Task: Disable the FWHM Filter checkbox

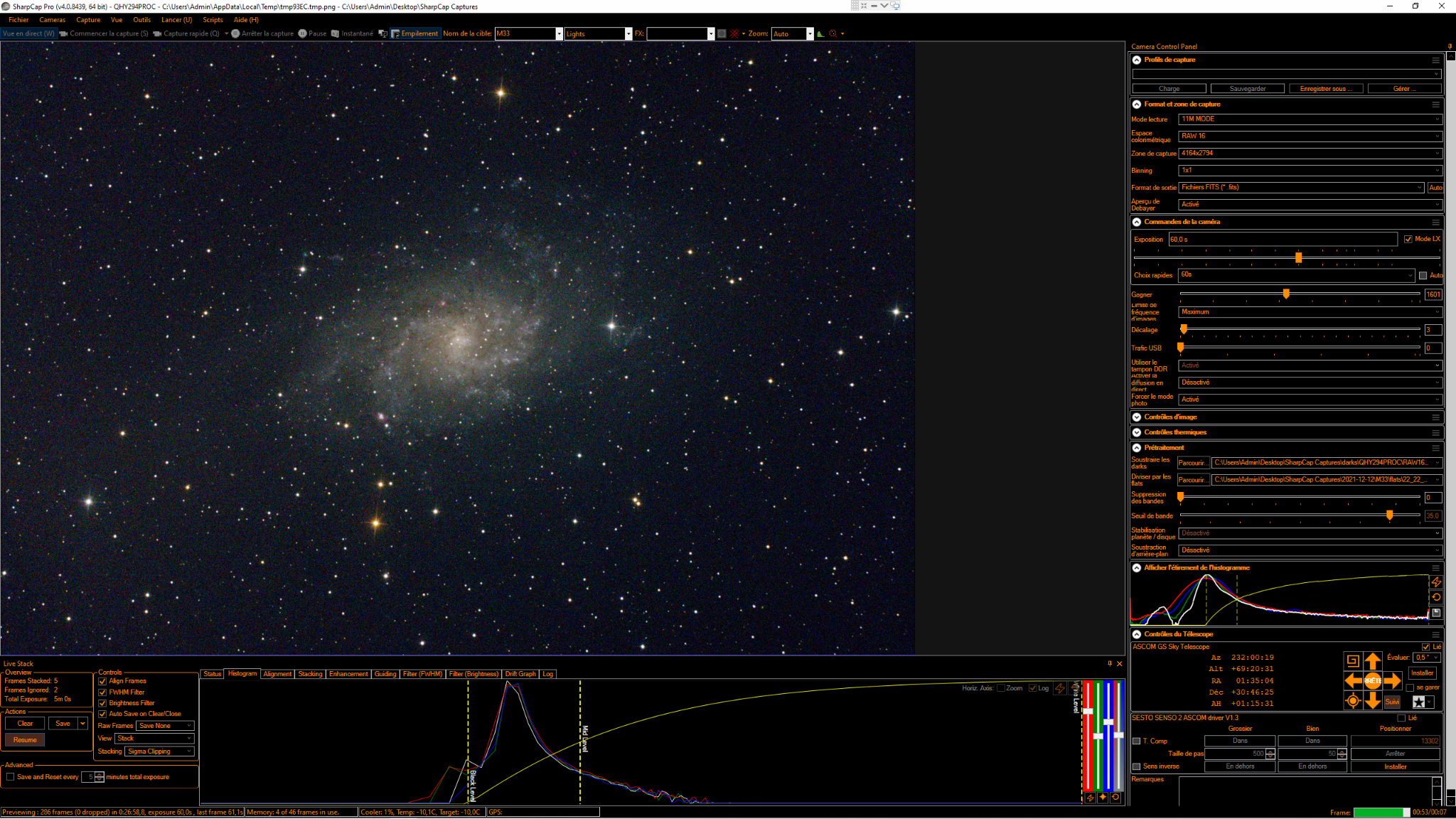Action: click(102, 692)
